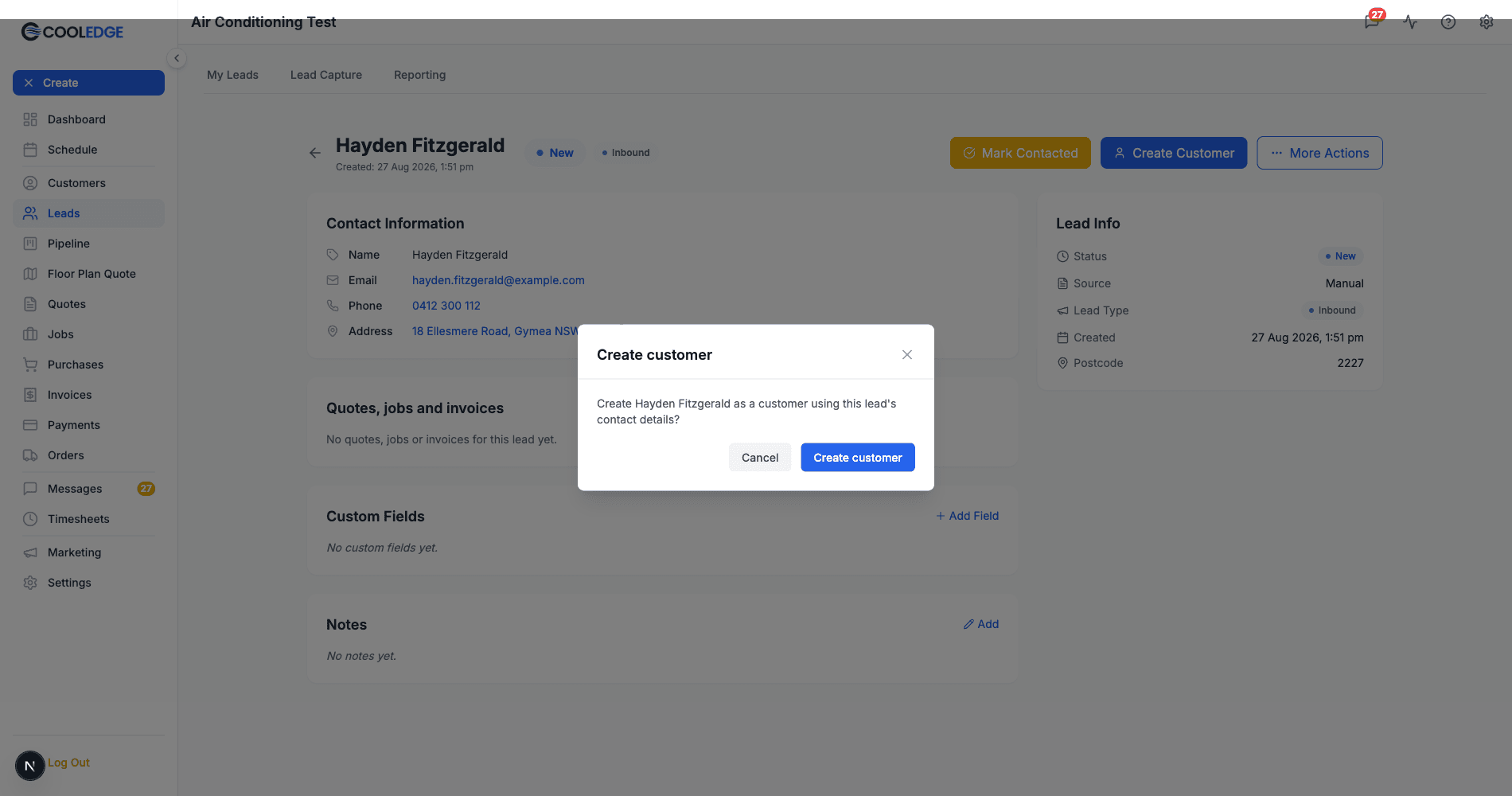
Task: Click the pin icon beside Postcode
Action: (1062, 363)
